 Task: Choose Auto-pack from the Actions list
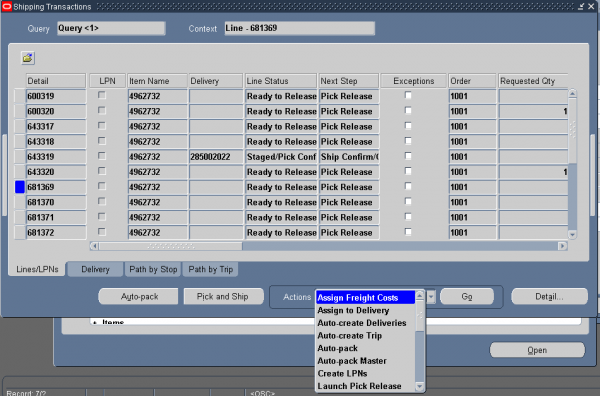365,348
